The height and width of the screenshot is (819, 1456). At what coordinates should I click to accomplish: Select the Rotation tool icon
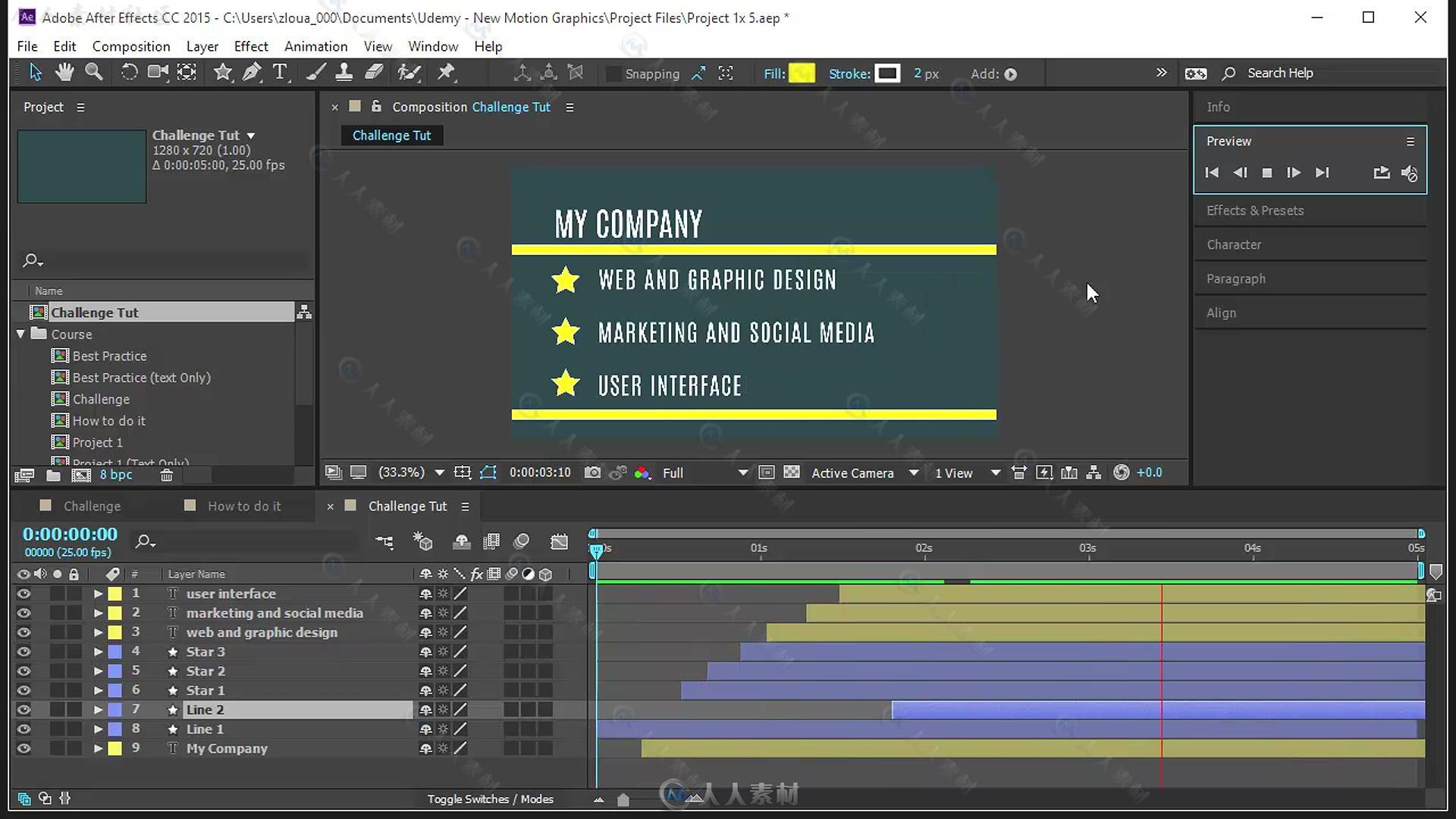(x=128, y=73)
